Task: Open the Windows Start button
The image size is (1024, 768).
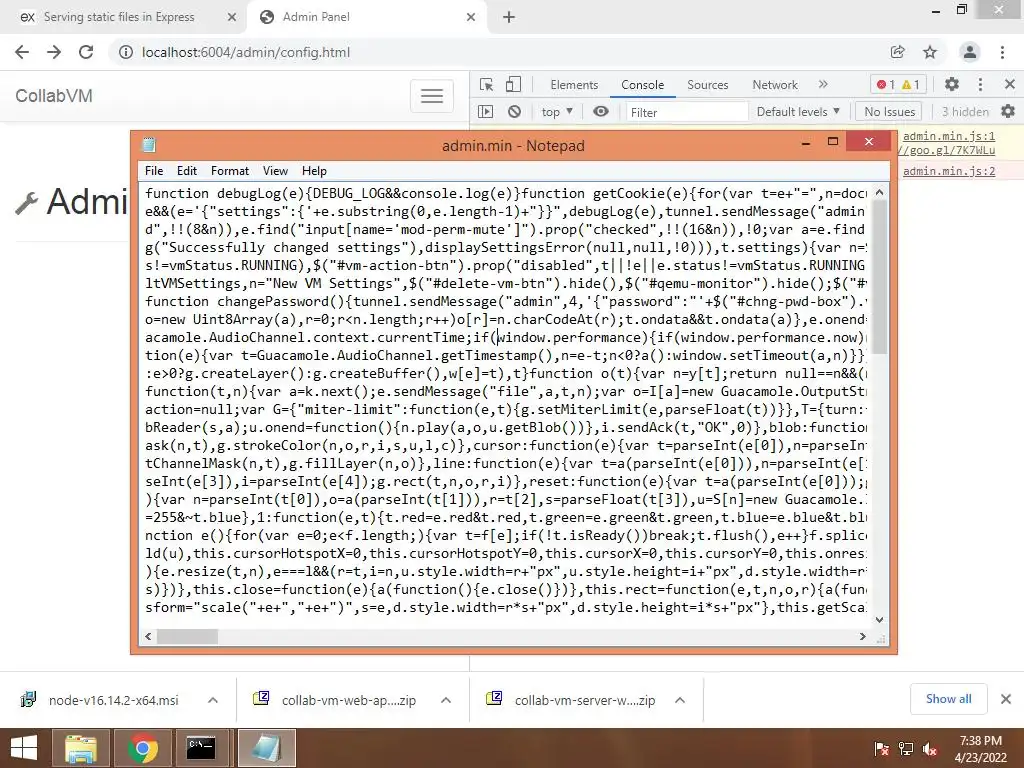Action: (24, 748)
